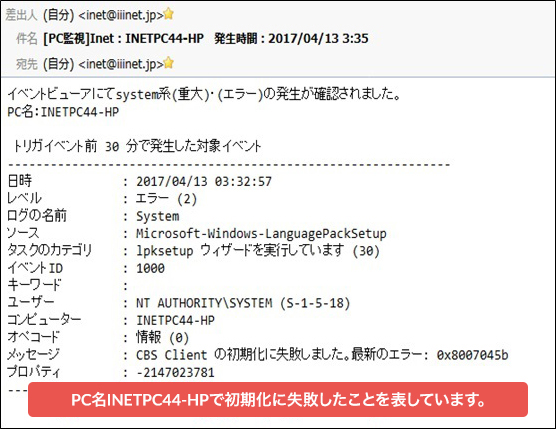
Task: Click the 宛先 label
Action: pyautogui.click(x=27, y=64)
